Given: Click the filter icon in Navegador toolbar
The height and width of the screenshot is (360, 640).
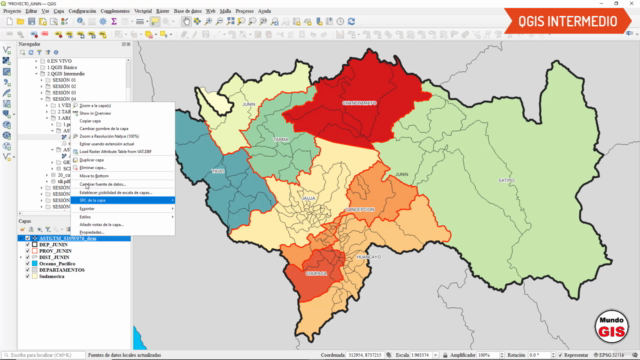Looking at the screenshot, I should (x=39, y=52).
